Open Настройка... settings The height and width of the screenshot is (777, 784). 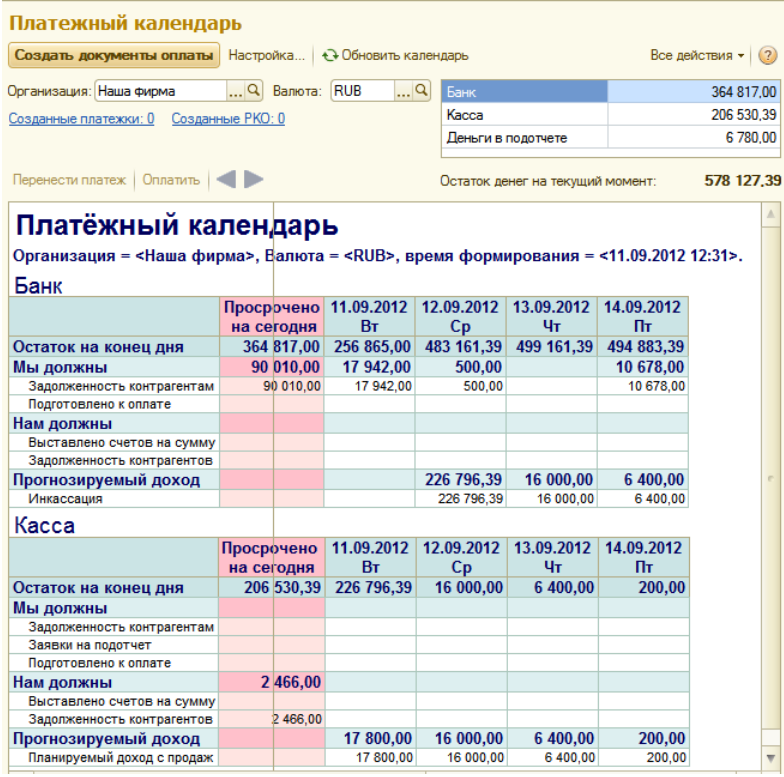[x=266, y=55]
